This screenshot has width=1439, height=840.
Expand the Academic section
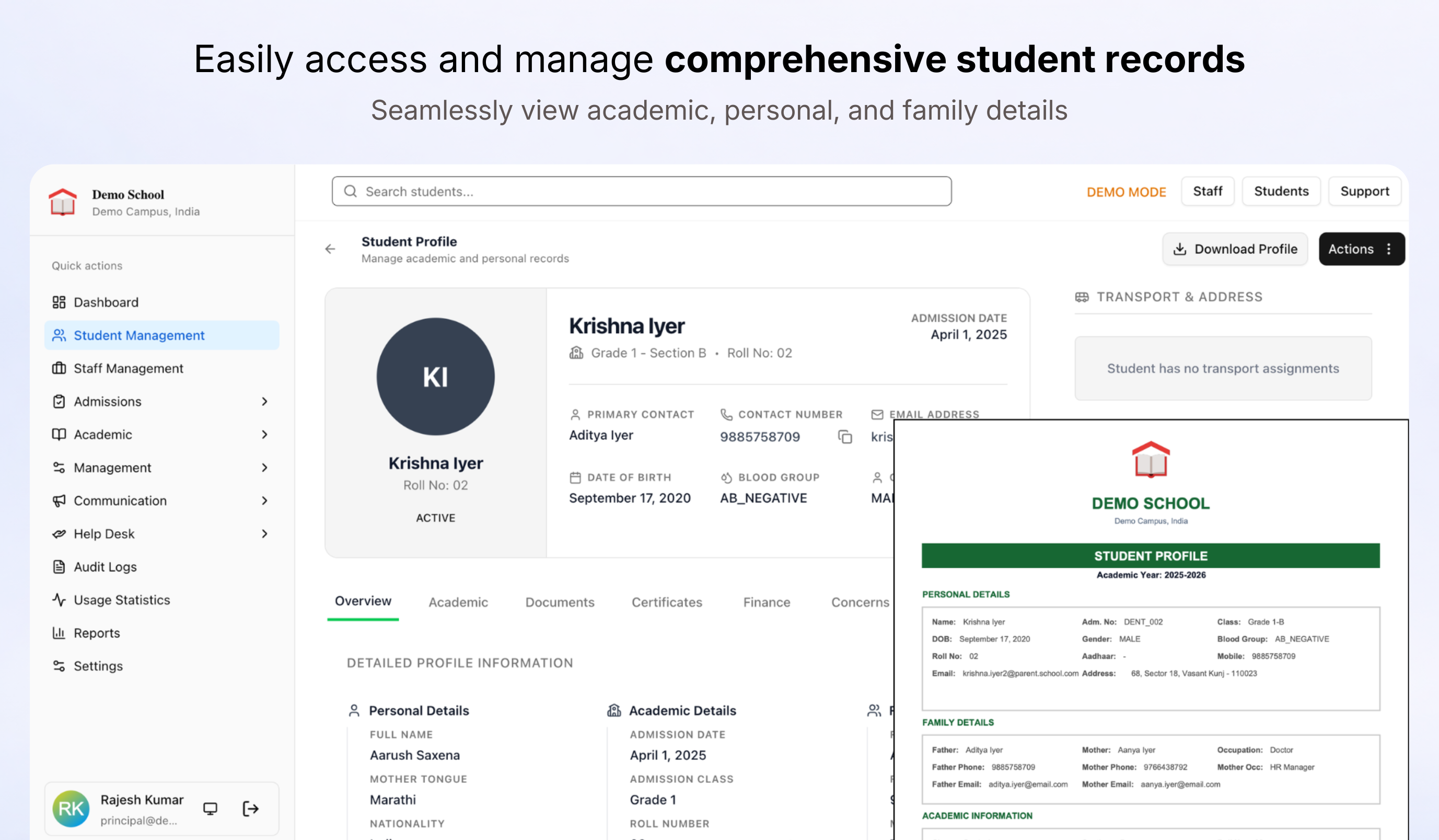click(265, 435)
